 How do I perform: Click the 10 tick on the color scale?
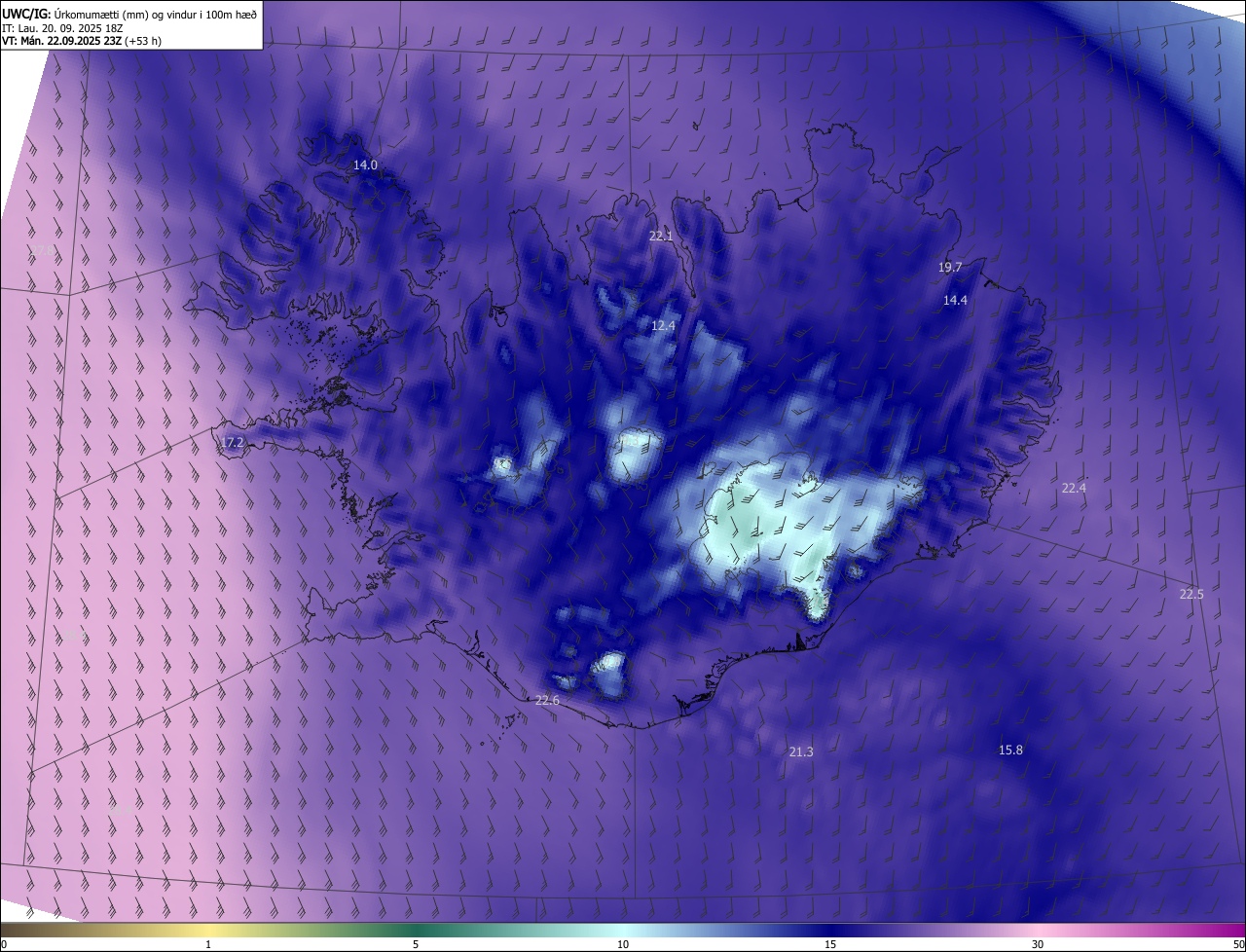[623, 945]
